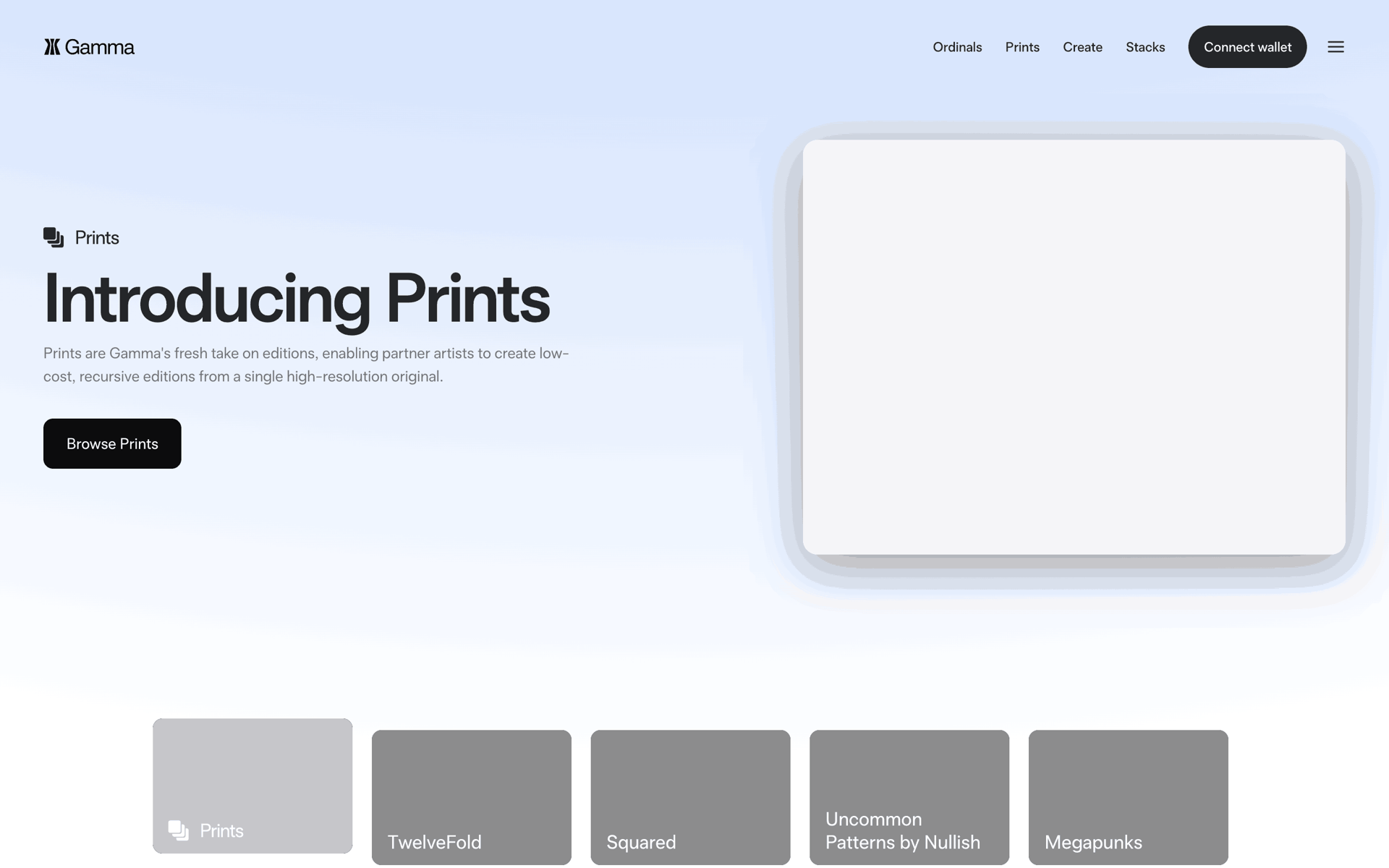Open the Megapunks carousel card
The image size is (1389, 868).
pos(1129,797)
